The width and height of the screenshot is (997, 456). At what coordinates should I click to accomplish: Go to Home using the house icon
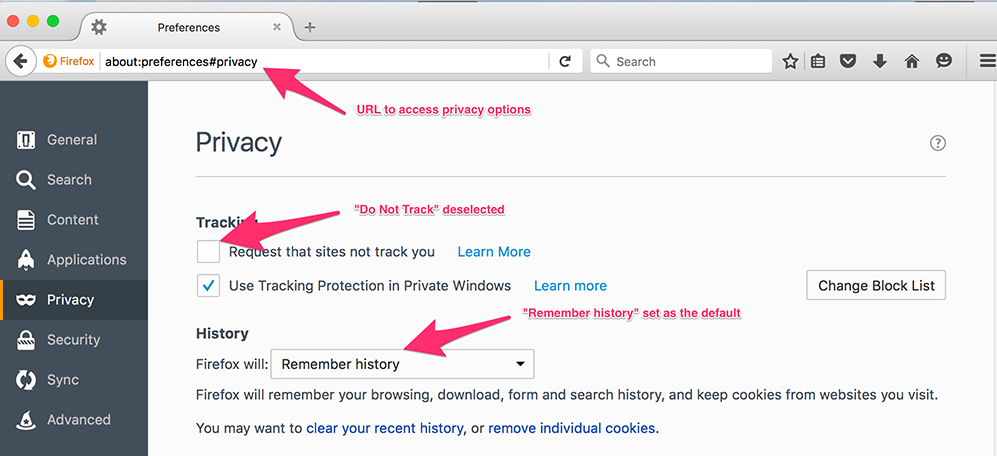pos(912,61)
